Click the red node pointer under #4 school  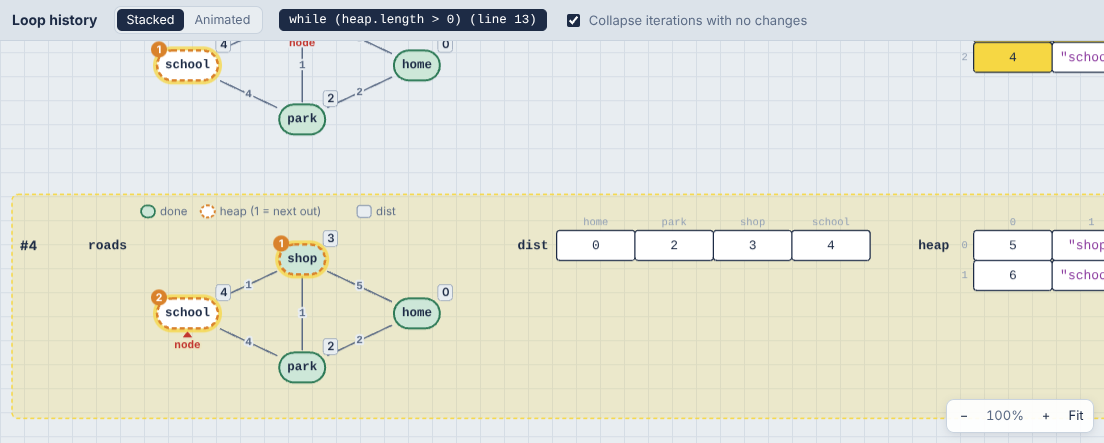187,342
